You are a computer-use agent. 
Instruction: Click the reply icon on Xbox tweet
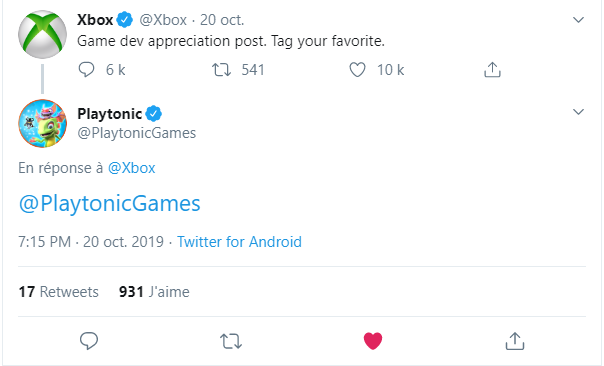point(86,70)
